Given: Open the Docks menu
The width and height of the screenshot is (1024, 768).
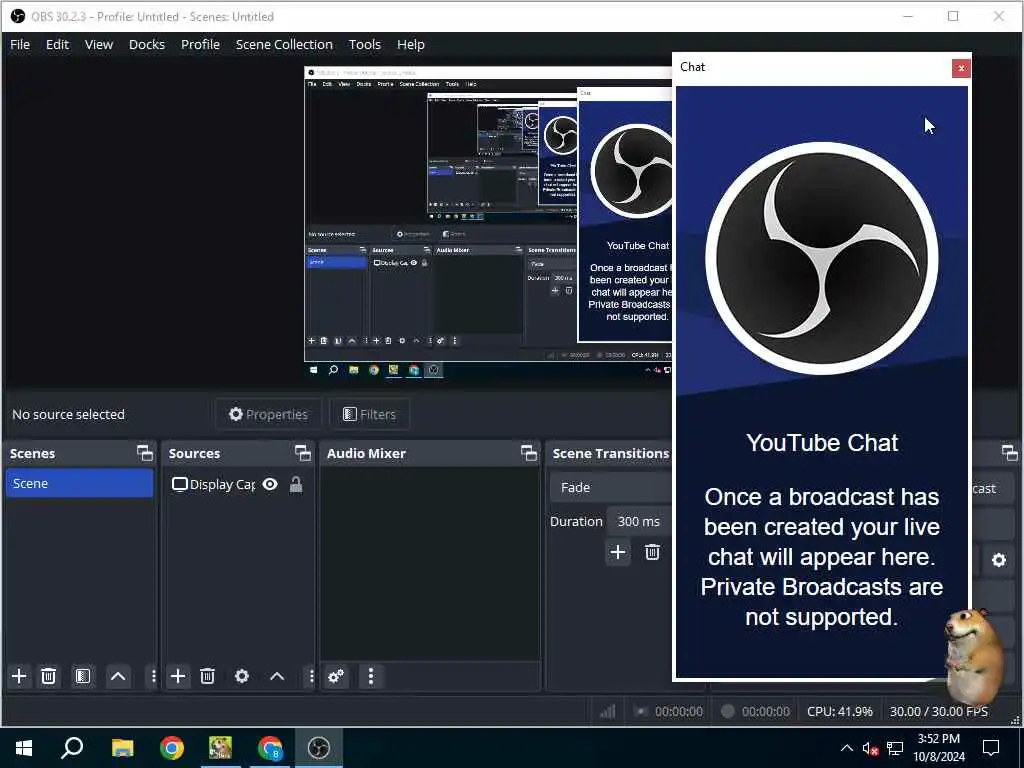Looking at the screenshot, I should pyautogui.click(x=146, y=44).
